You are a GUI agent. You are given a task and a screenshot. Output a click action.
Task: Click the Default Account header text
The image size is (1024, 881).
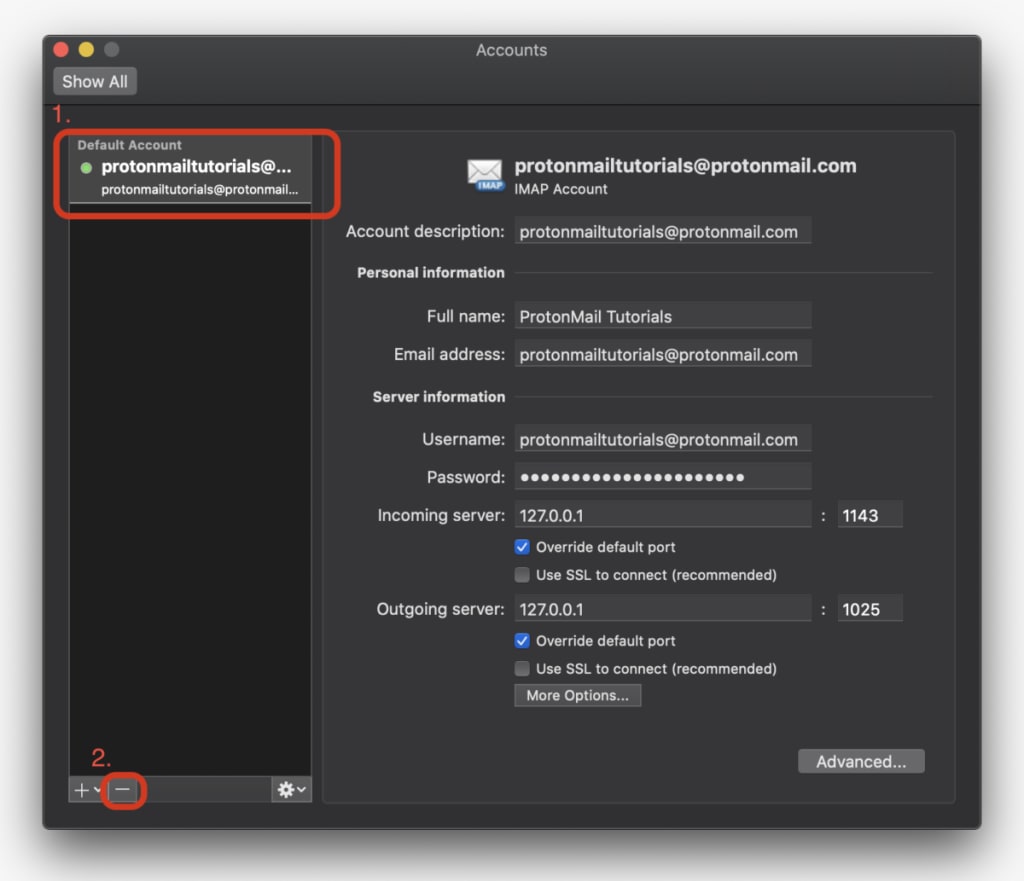pyautogui.click(x=129, y=145)
